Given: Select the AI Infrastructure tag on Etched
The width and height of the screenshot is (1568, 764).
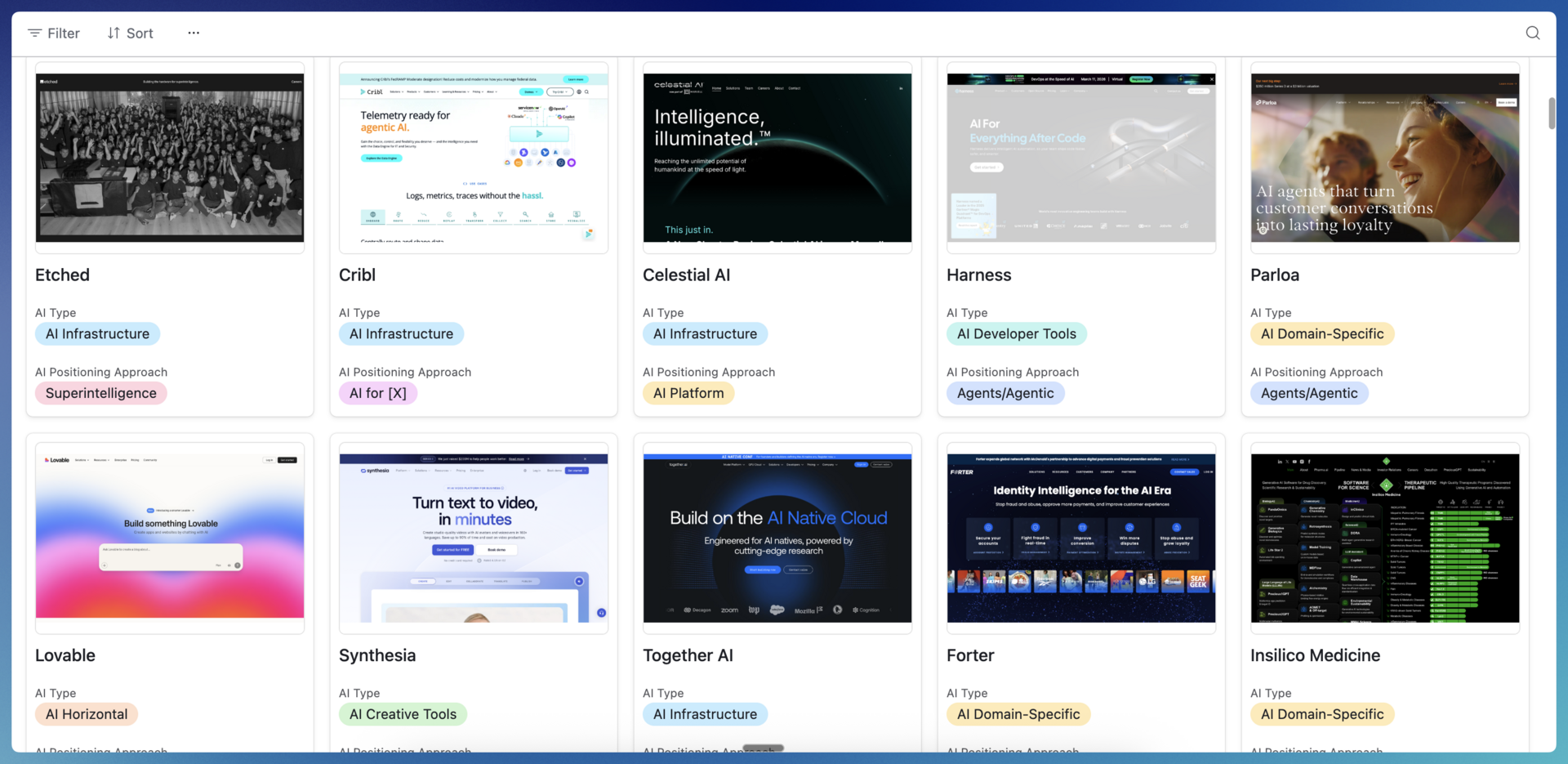Looking at the screenshot, I should pos(97,334).
